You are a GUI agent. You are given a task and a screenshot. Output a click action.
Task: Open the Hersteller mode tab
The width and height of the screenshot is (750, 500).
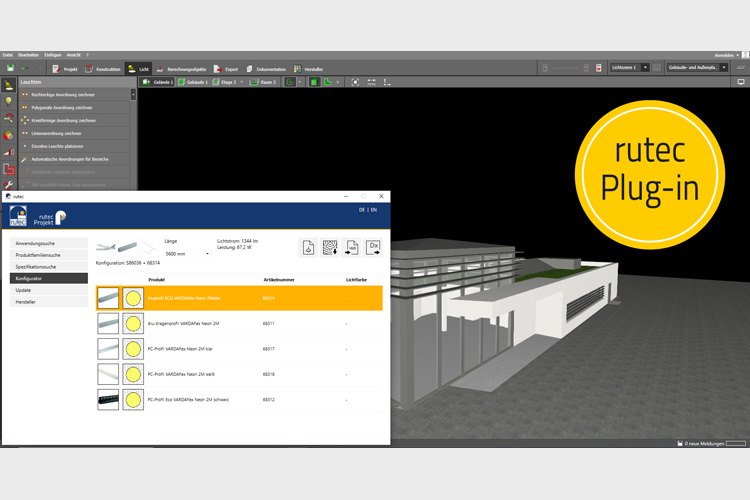[309, 69]
